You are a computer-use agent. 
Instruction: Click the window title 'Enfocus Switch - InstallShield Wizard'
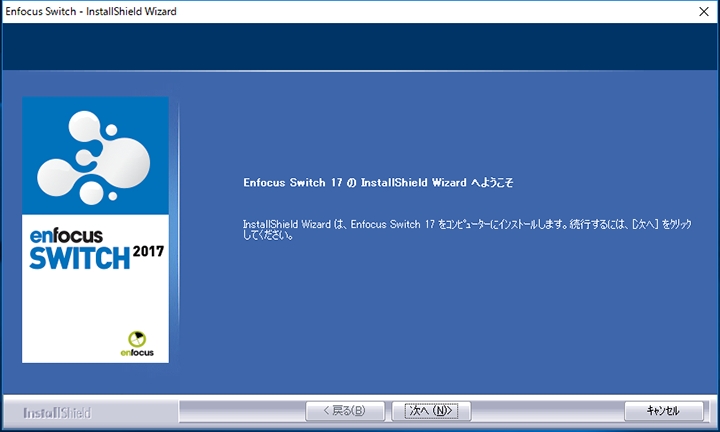tap(91, 11)
